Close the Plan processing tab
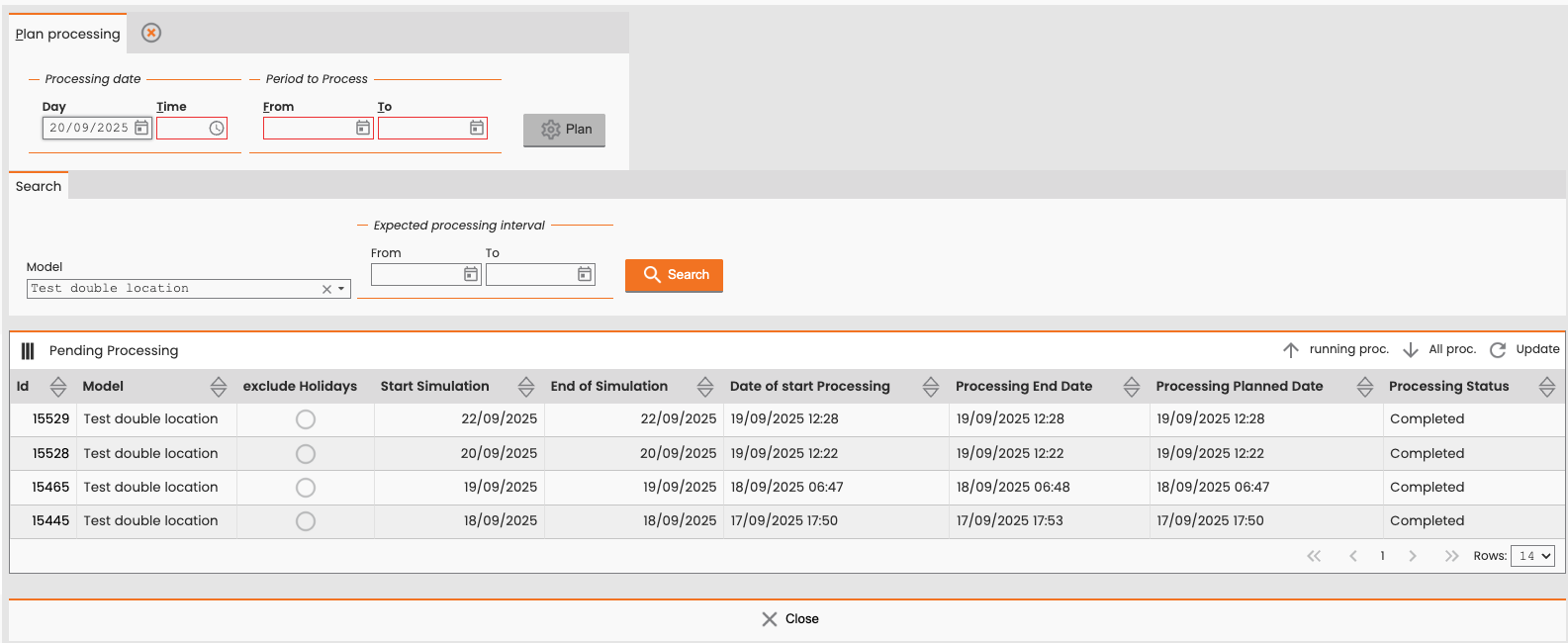 pos(151,33)
